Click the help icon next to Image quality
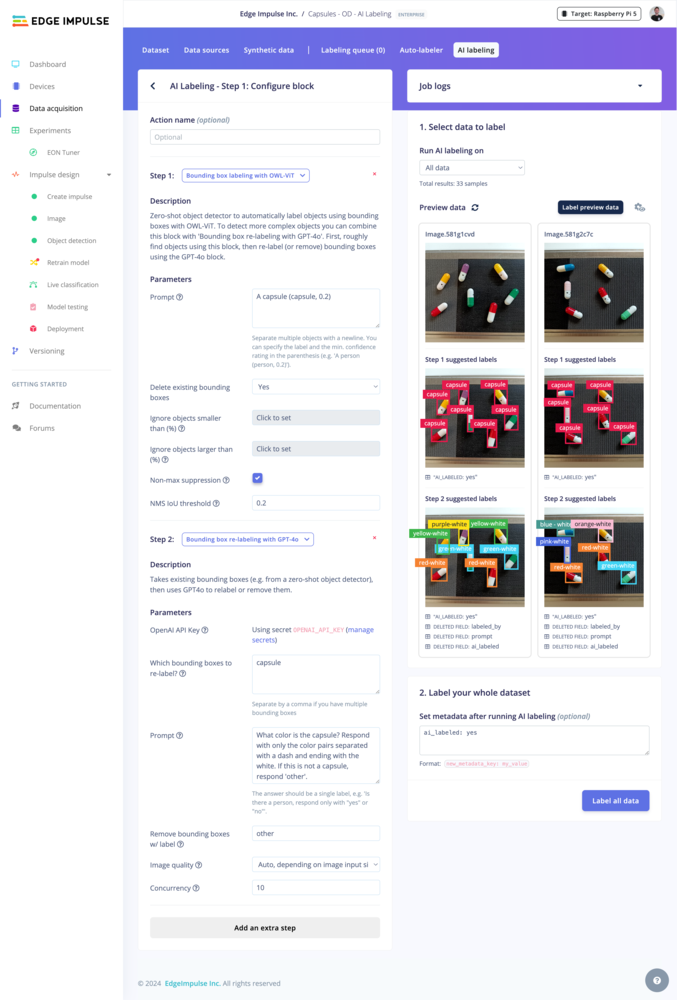This screenshot has height=1000, width=677. [x=199, y=865]
